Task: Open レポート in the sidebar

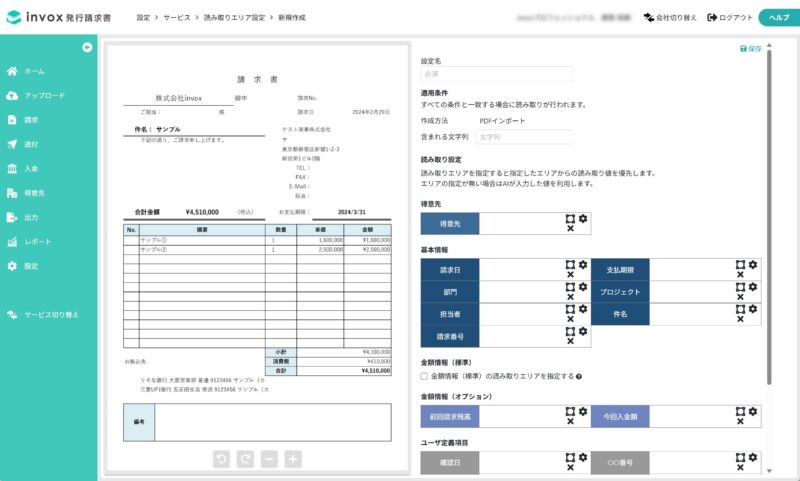Action: click(x=29, y=242)
